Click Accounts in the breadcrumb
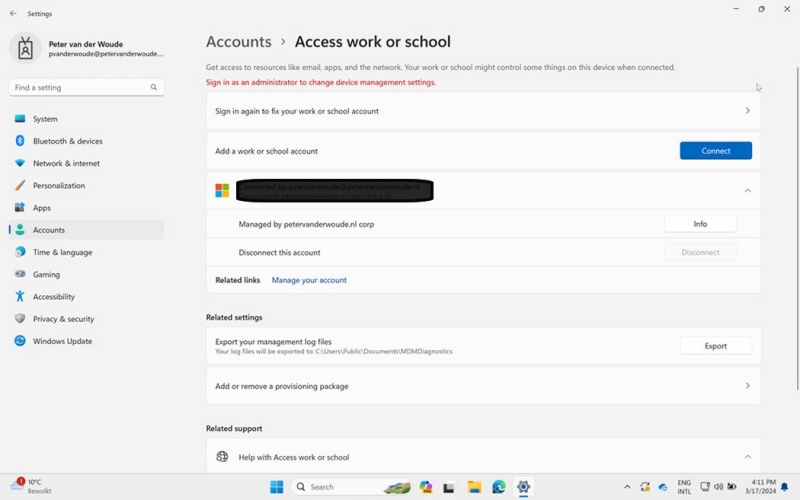Screen dimensions: 800x500 [x=238, y=41]
